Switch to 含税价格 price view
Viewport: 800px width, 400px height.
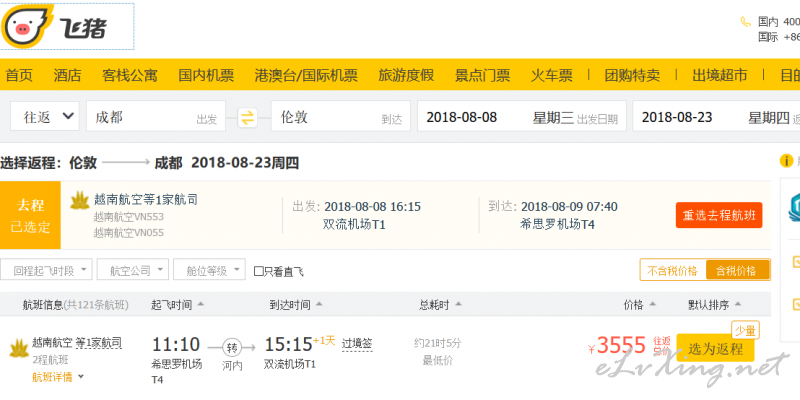736,270
